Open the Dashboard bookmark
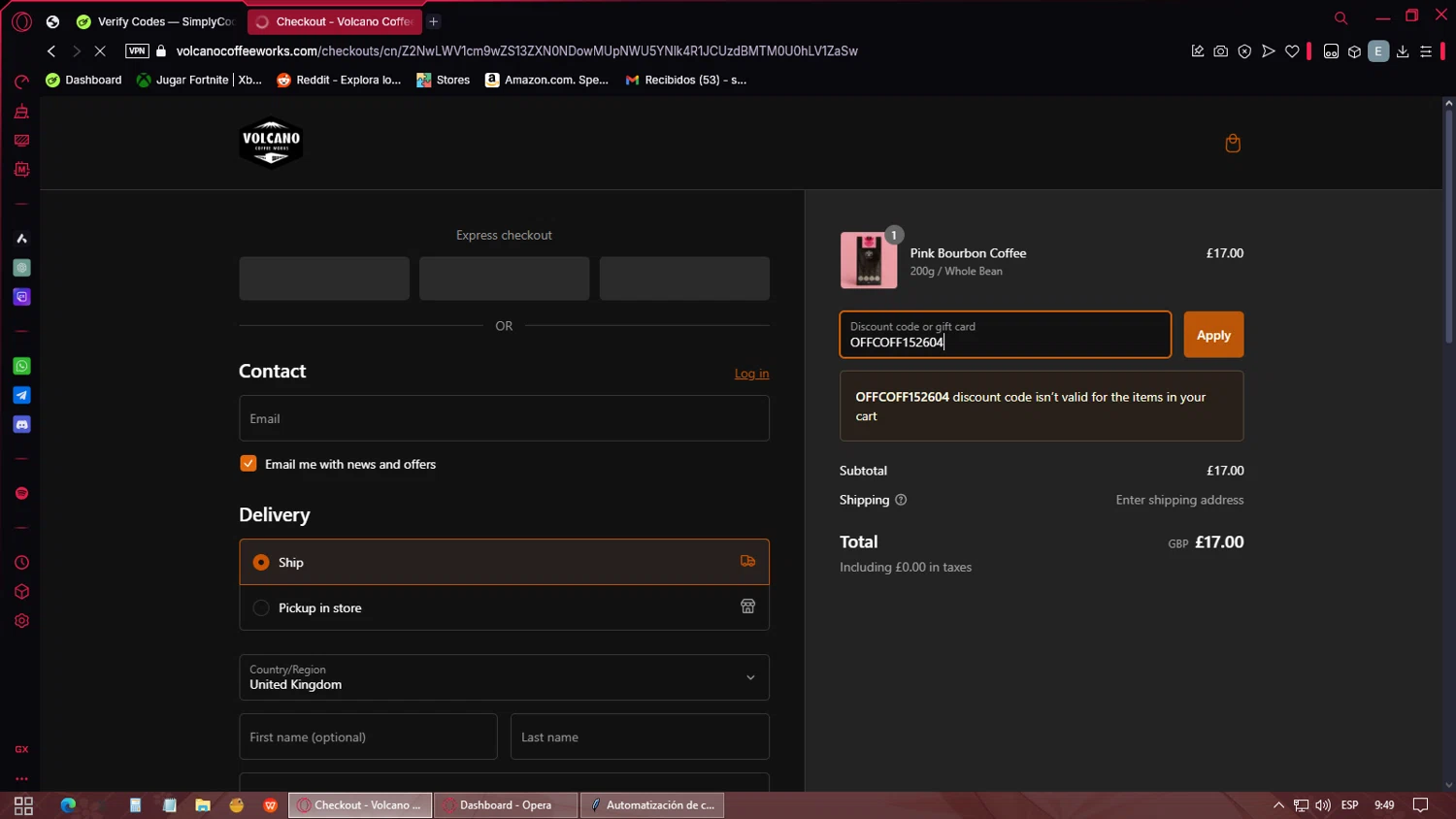The width and height of the screenshot is (1456, 819). [x=84, y=80]
